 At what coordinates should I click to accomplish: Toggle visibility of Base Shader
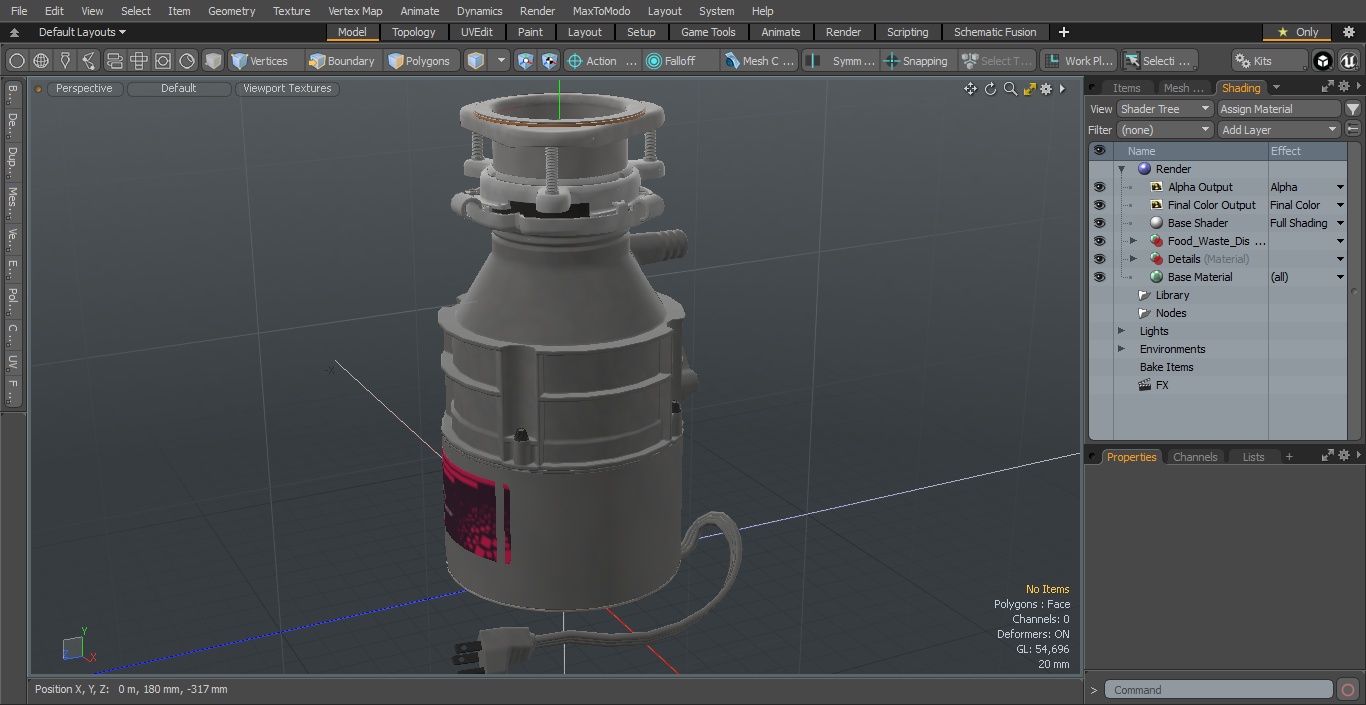1099,223
